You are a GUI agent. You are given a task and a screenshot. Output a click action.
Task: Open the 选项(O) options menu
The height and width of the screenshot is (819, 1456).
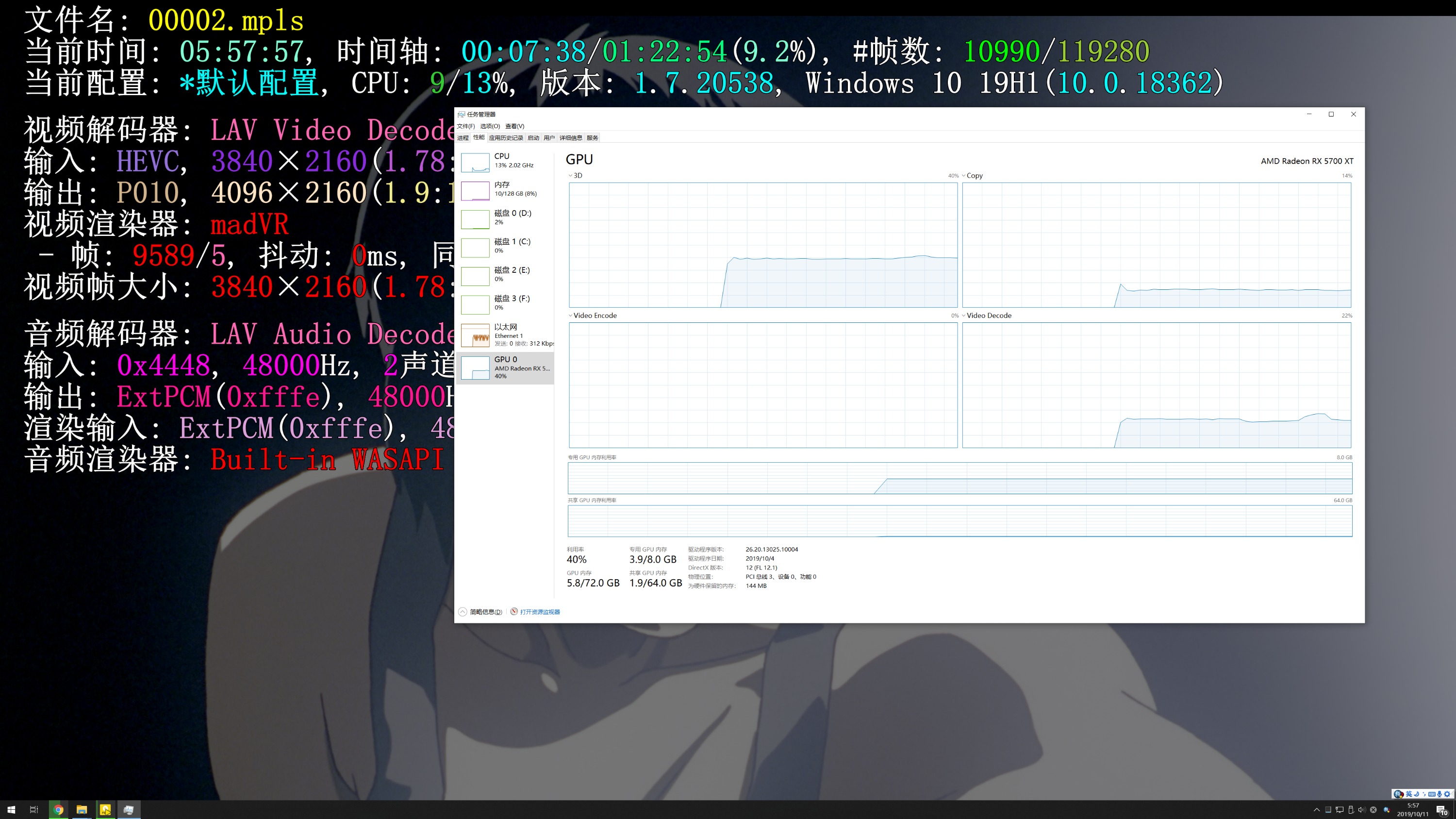pos(490,126)
